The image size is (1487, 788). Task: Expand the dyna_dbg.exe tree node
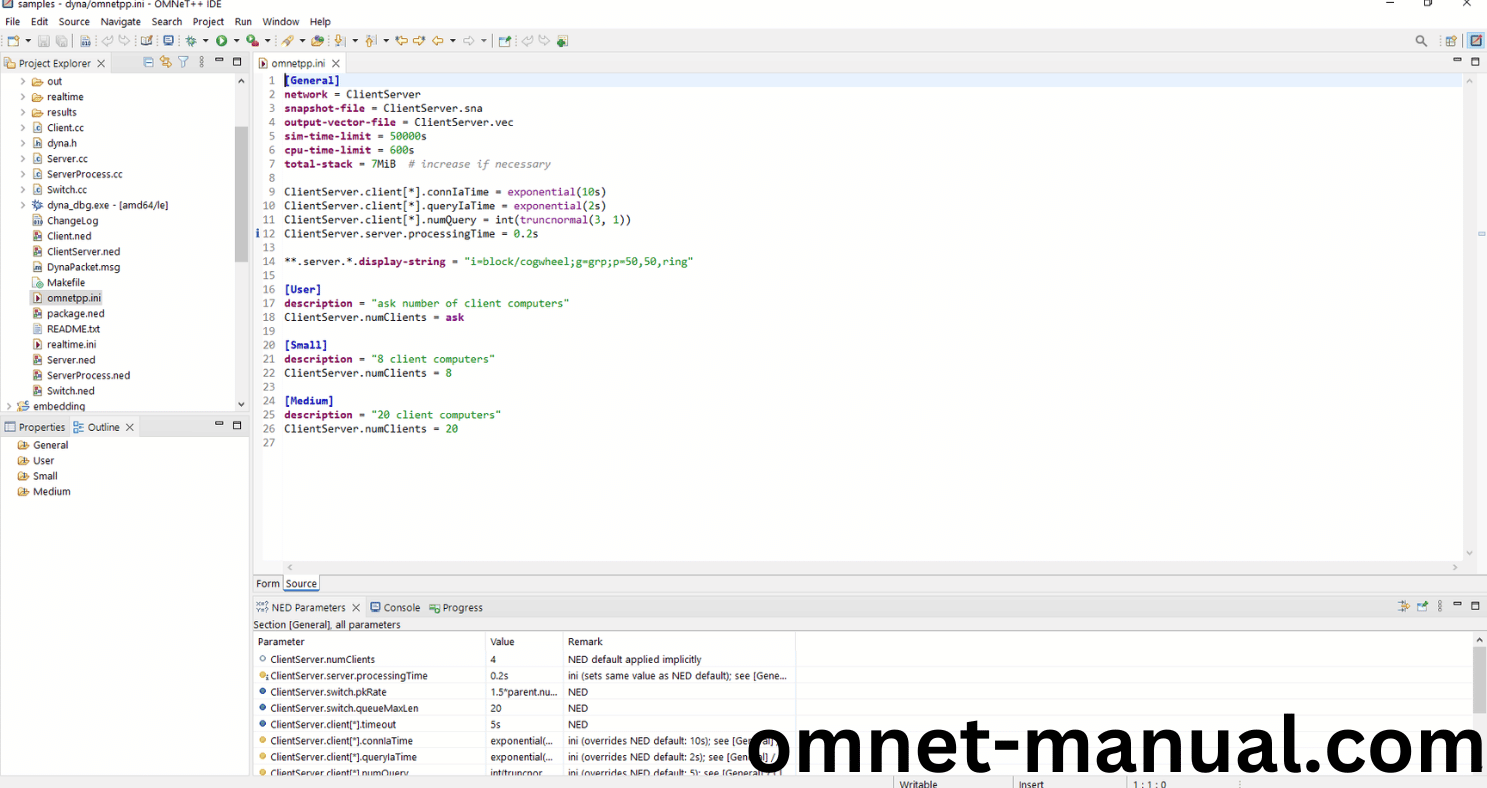click(x=23, y=205)
